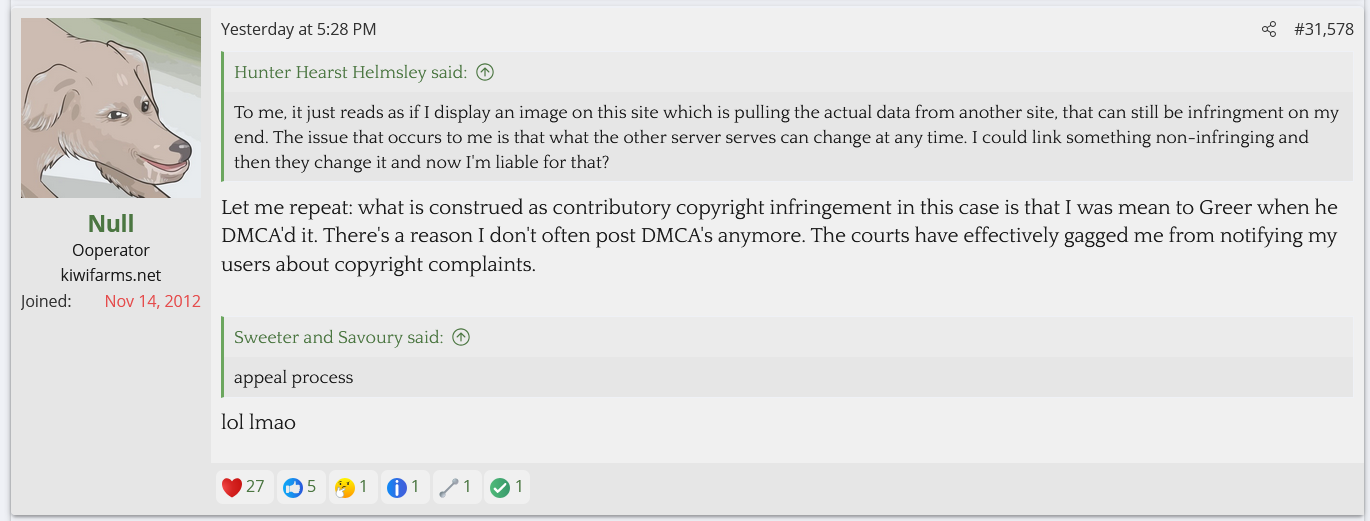Jump to Hunter Hearst Helmsley's quoted post arrow

point(485,72)
